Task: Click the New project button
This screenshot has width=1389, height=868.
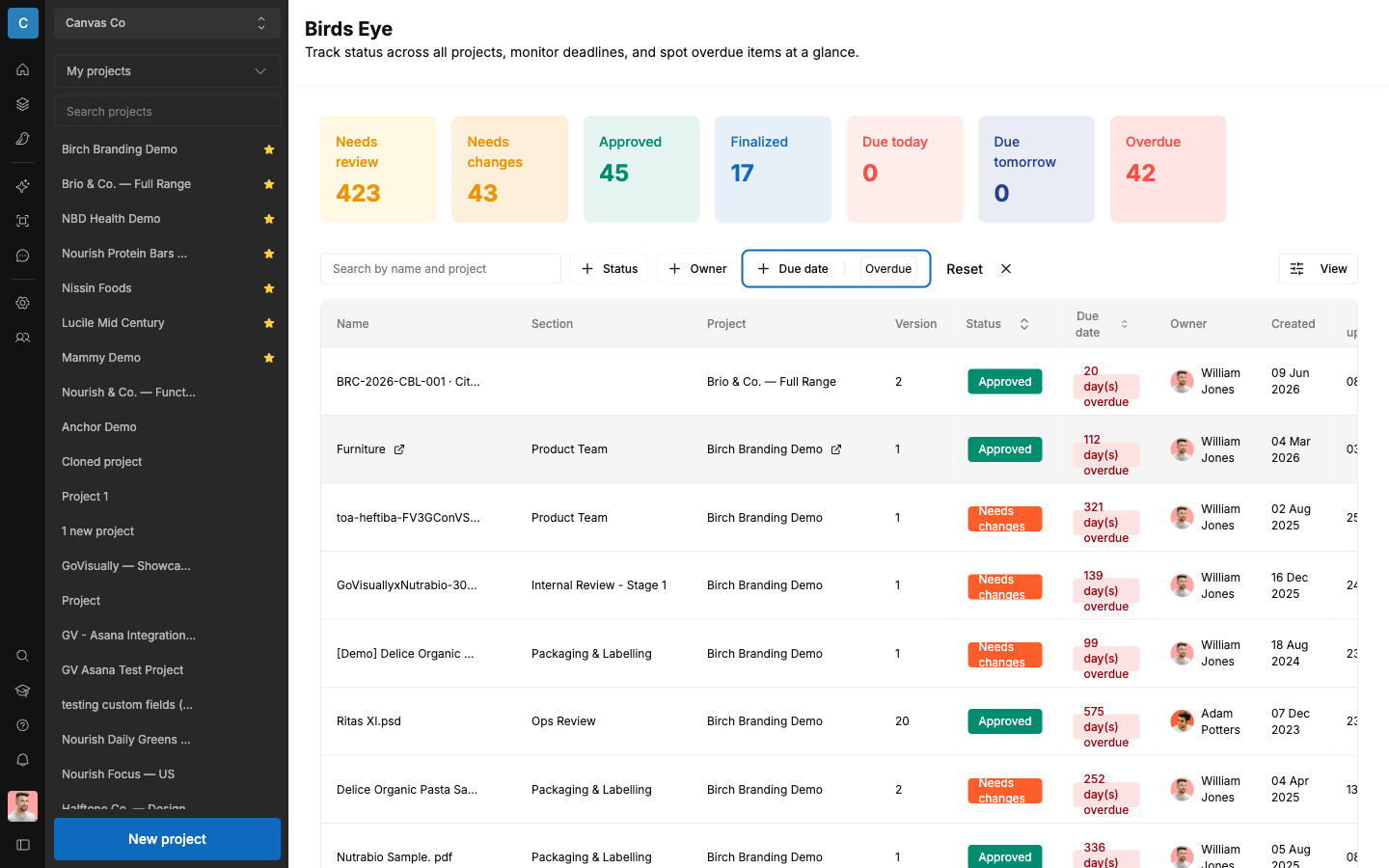Action: pyautogui.click(x=167, y=839)
